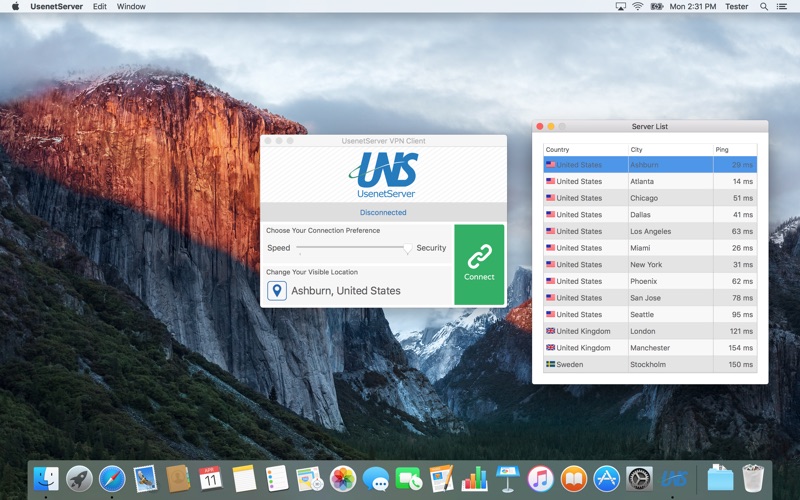Open the Edit menu
Screen dimensions: 800x500
point(100,6)
